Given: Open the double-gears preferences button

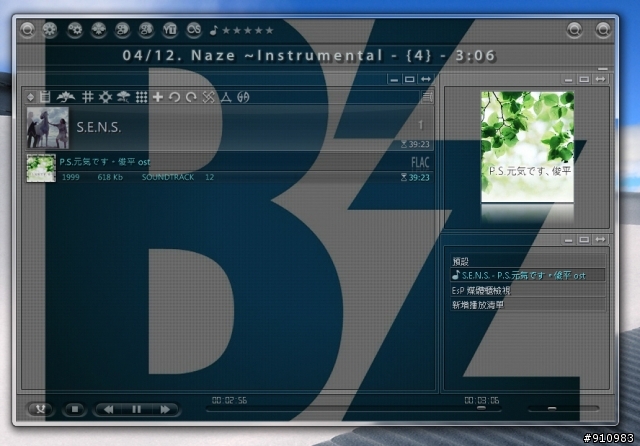Looking at the screenshot, I should pos(75,30).
